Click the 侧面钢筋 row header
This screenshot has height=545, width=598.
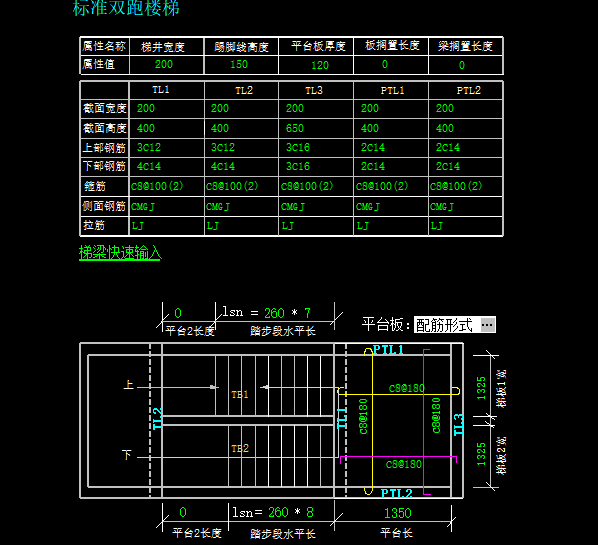pos(104,206)
